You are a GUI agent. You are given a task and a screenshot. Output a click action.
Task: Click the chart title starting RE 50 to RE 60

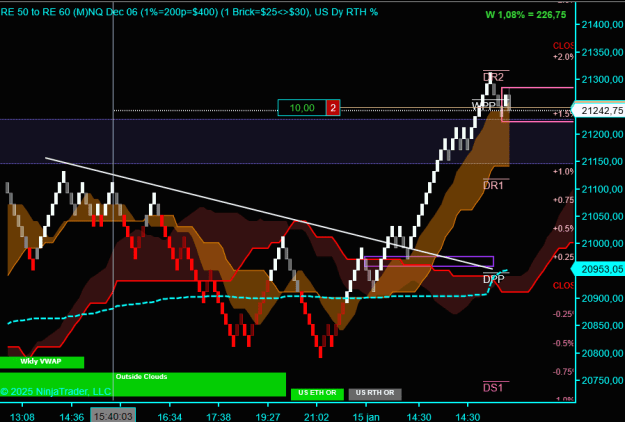[189, 12]
